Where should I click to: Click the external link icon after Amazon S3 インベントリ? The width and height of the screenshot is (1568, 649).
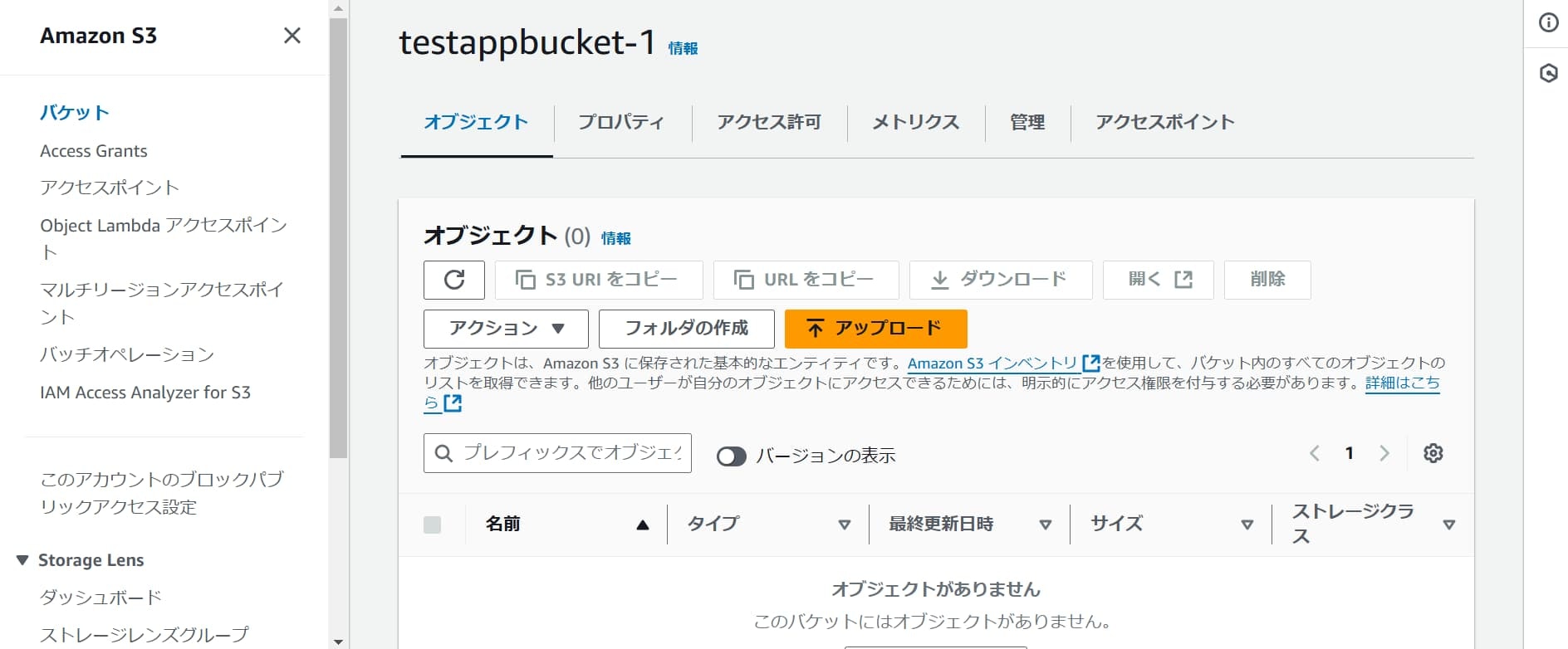pos(1091,364)
